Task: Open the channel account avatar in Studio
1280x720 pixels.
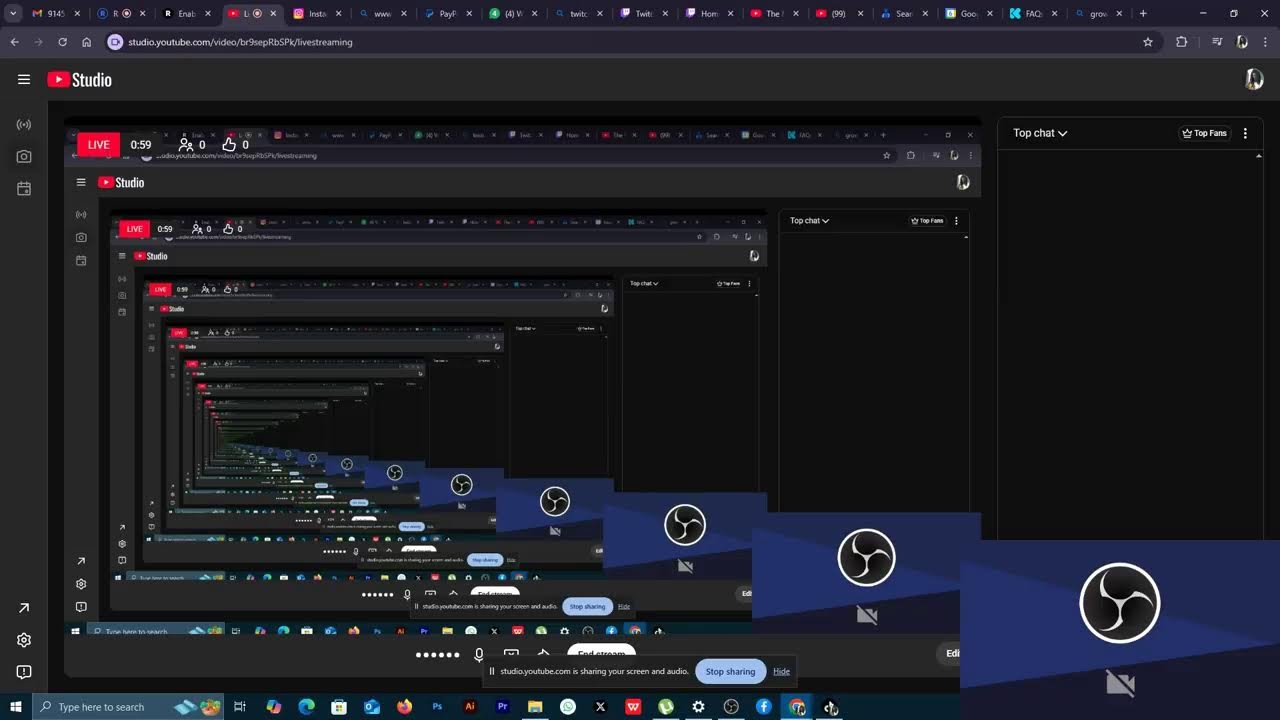Action: (x=1254, y=80)
